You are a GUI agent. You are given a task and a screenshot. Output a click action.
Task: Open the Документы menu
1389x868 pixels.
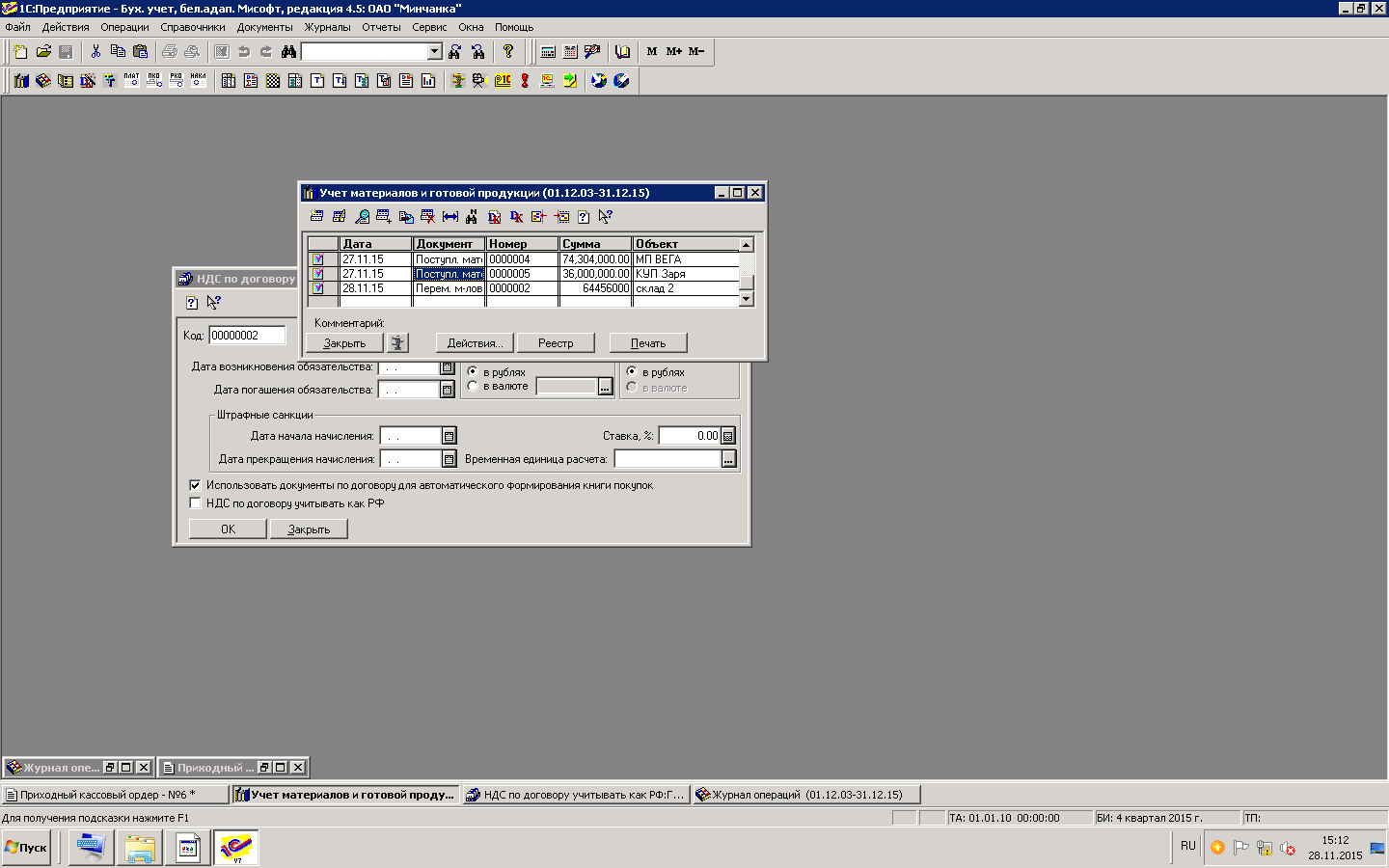tap(264, 27)
